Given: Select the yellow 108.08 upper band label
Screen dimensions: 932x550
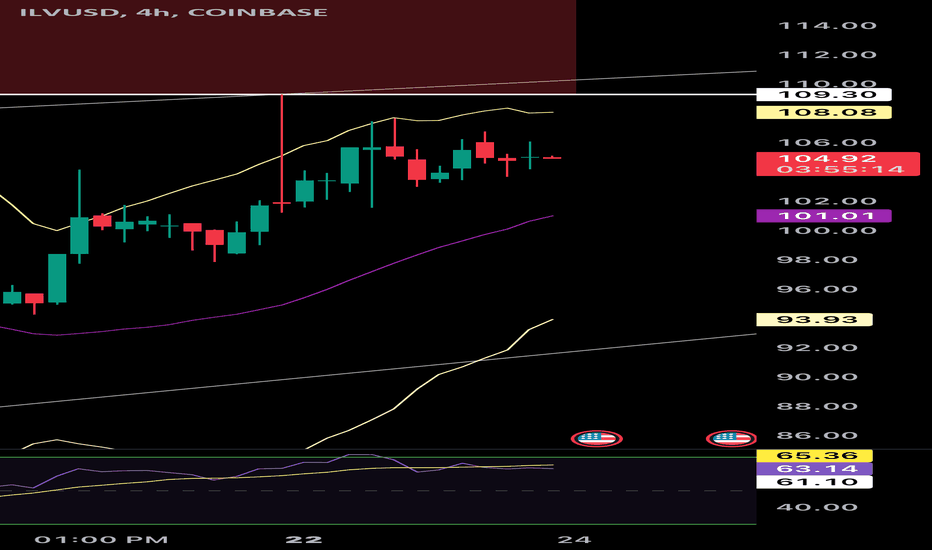Looking at the screenshot, I should [824, 112].
